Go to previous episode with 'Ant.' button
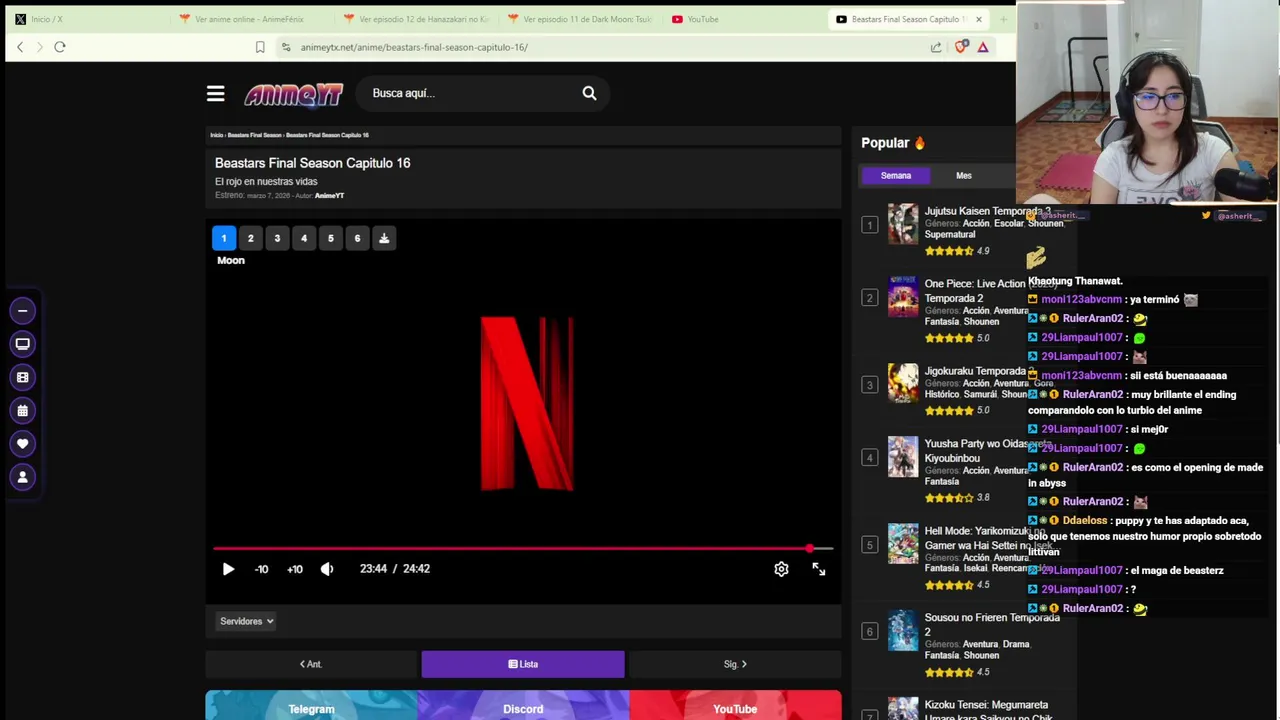Viewport: 1280px width, 720px height. tap(311, 664)
